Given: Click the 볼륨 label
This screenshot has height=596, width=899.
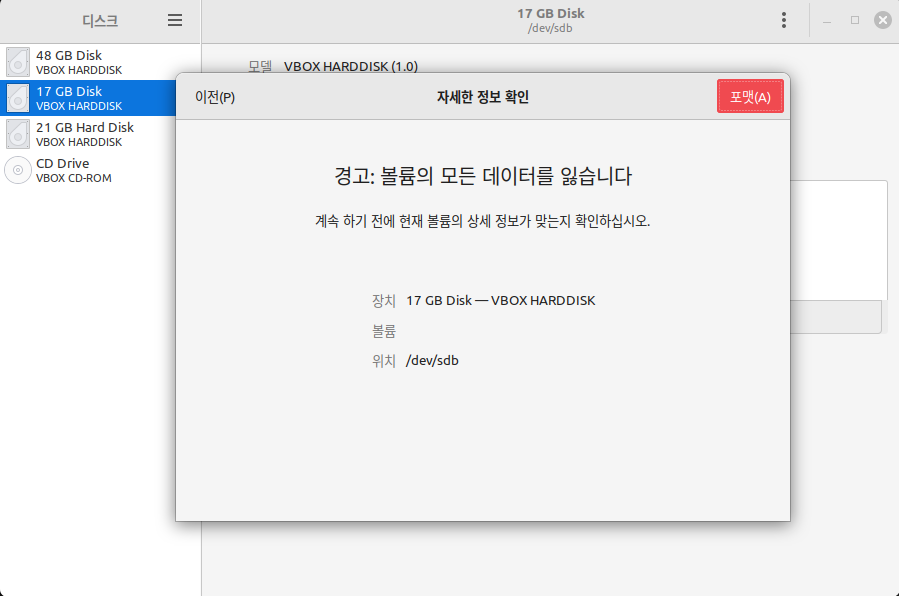Looking at the screenshot, I should (384, 331).
